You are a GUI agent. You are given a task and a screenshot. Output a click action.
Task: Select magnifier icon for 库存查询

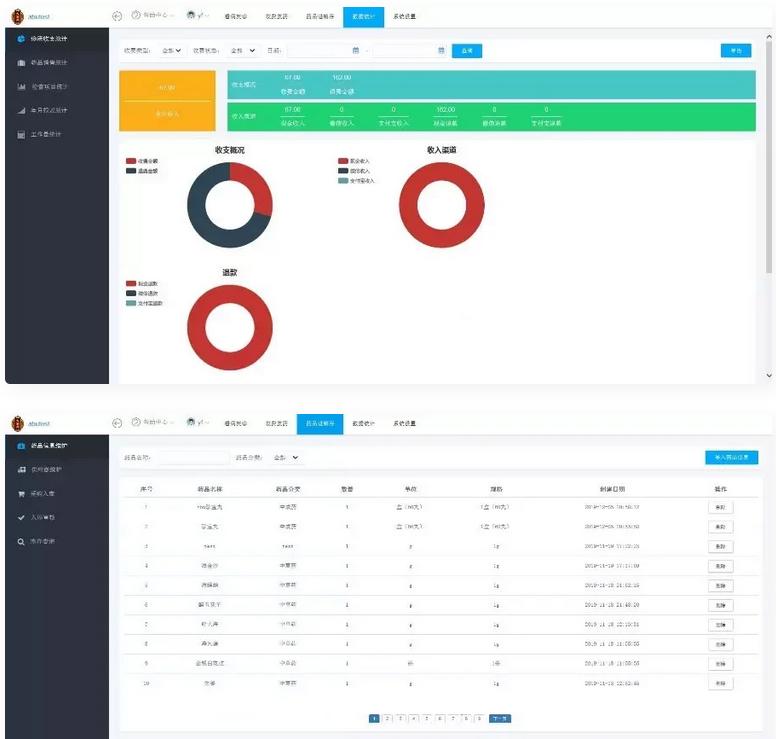coord(21,542)
